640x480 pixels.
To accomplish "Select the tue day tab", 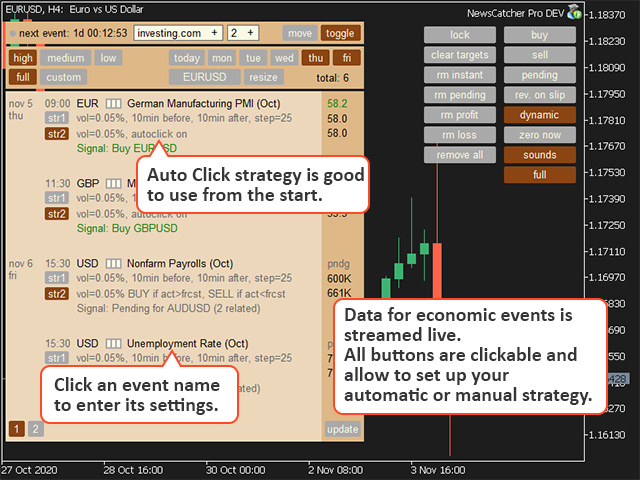I will (253, 58).
